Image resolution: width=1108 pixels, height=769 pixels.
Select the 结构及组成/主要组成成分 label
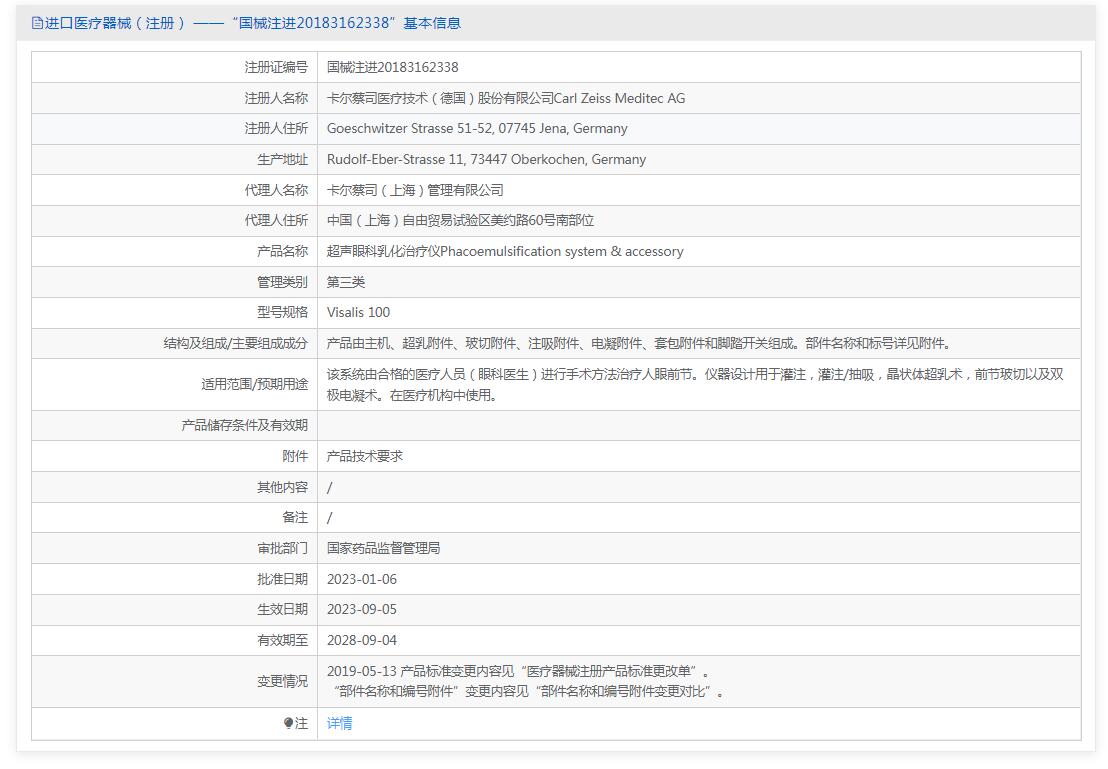[235, 344]
